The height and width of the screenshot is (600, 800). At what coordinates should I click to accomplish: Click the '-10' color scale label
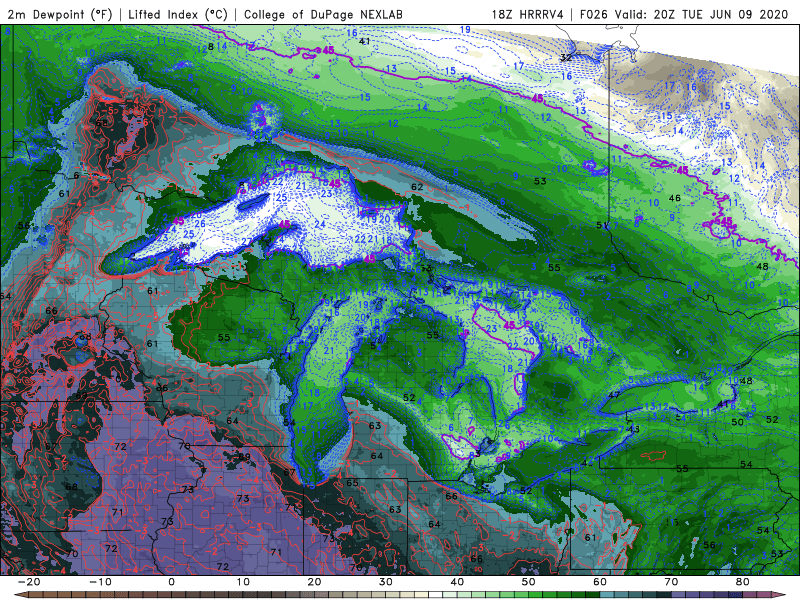pos(100,582)
